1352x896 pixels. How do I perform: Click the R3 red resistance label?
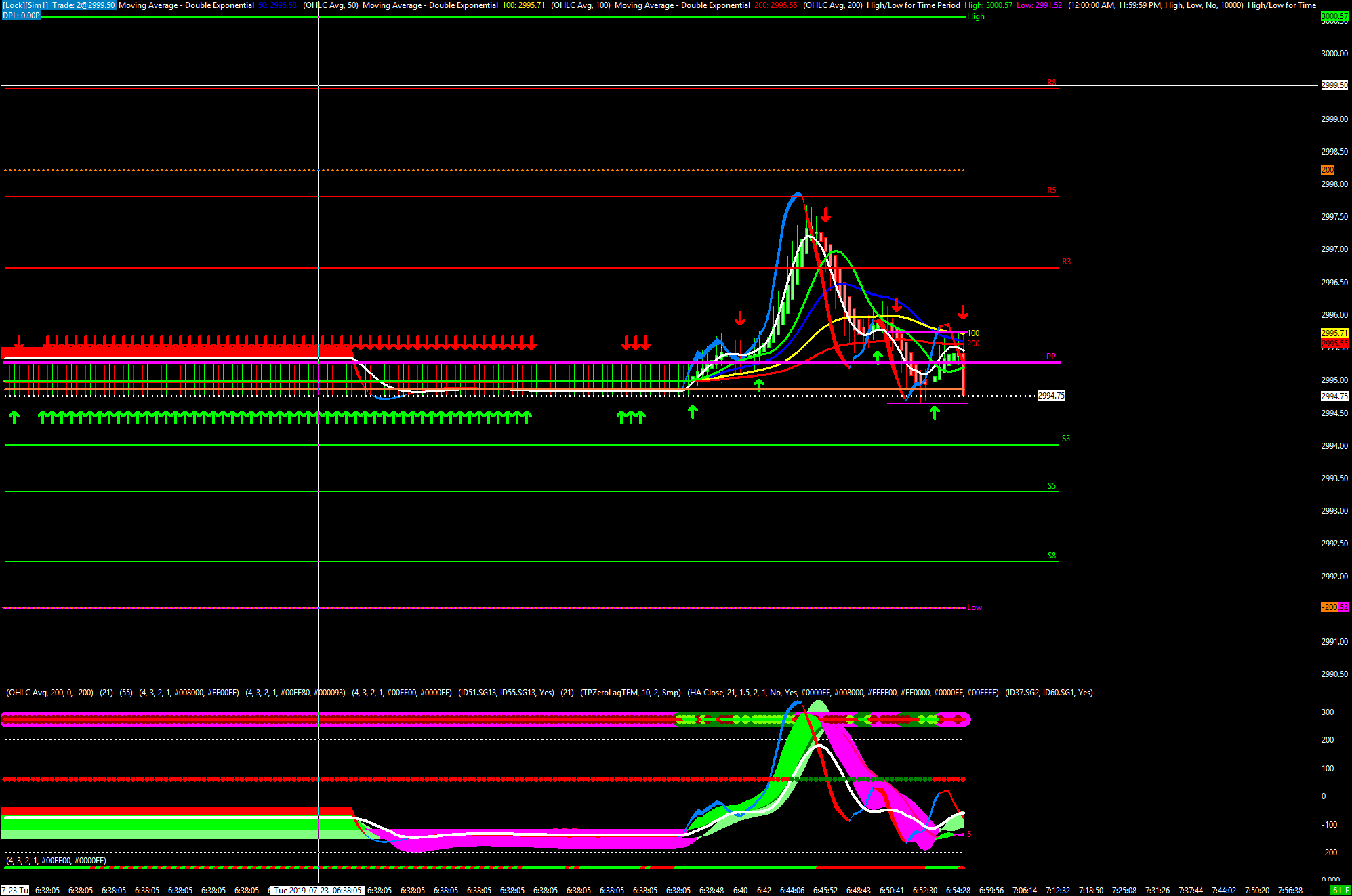pos(1066,262)
